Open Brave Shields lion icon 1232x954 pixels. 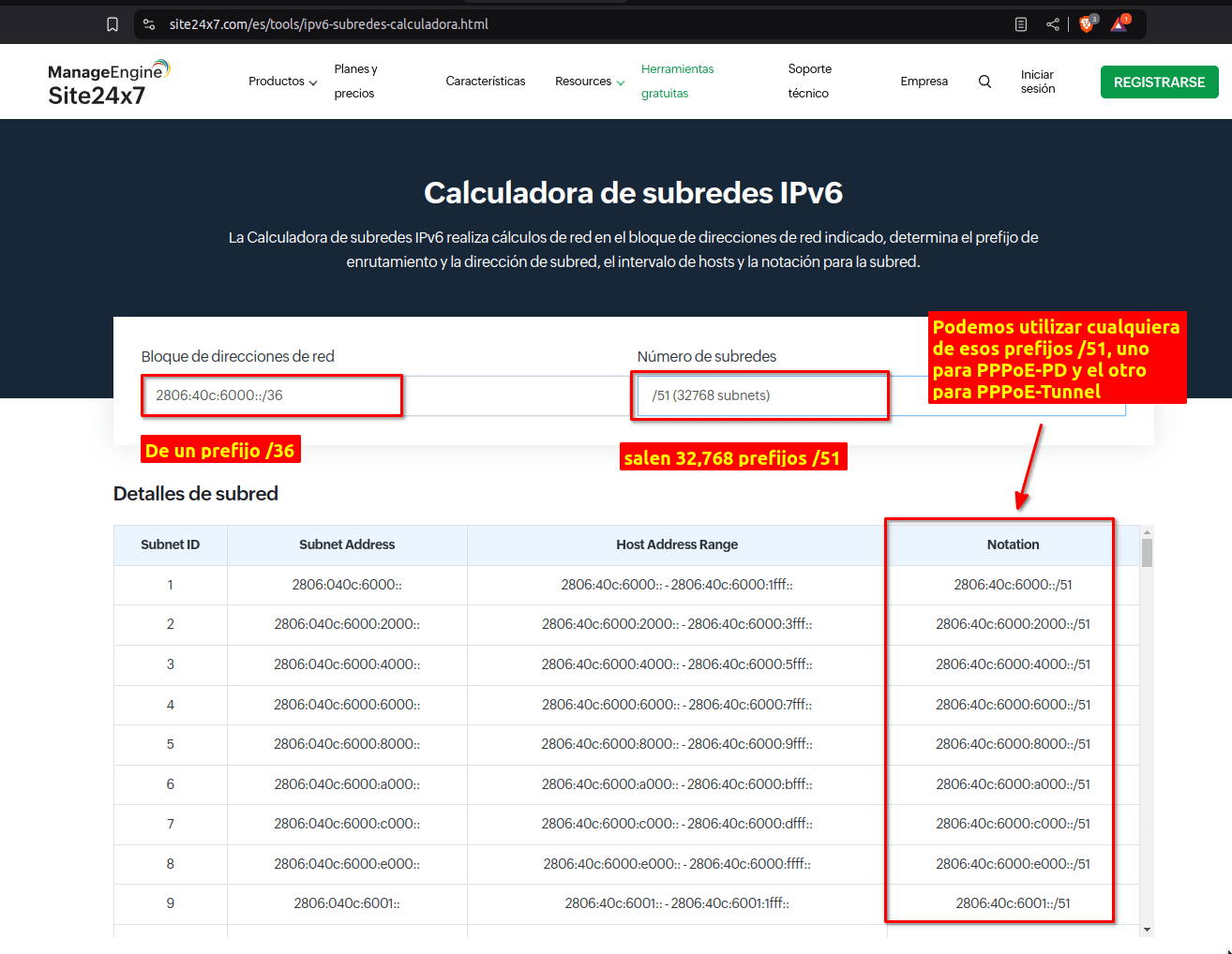click(x=1087, y=24)
